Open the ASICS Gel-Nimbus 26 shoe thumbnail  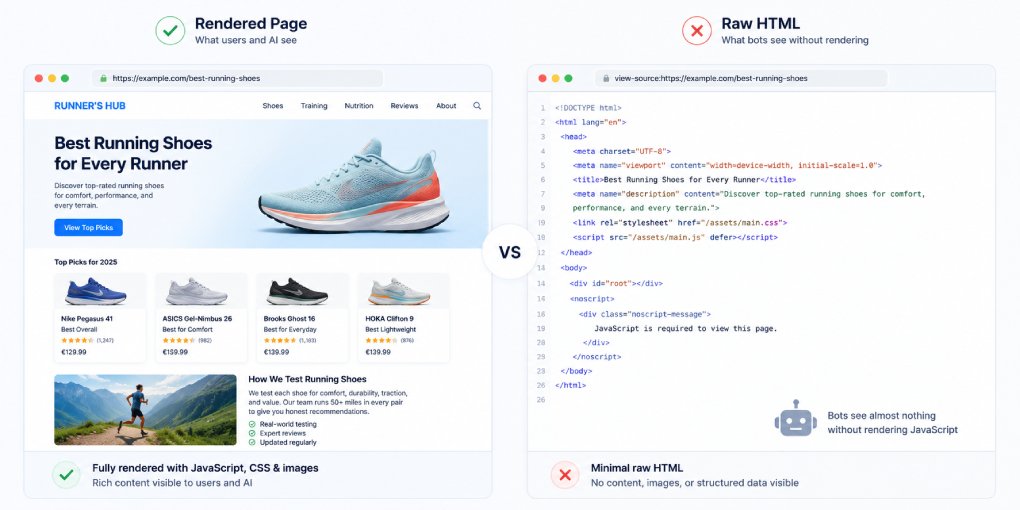click(x=196, y=291)
